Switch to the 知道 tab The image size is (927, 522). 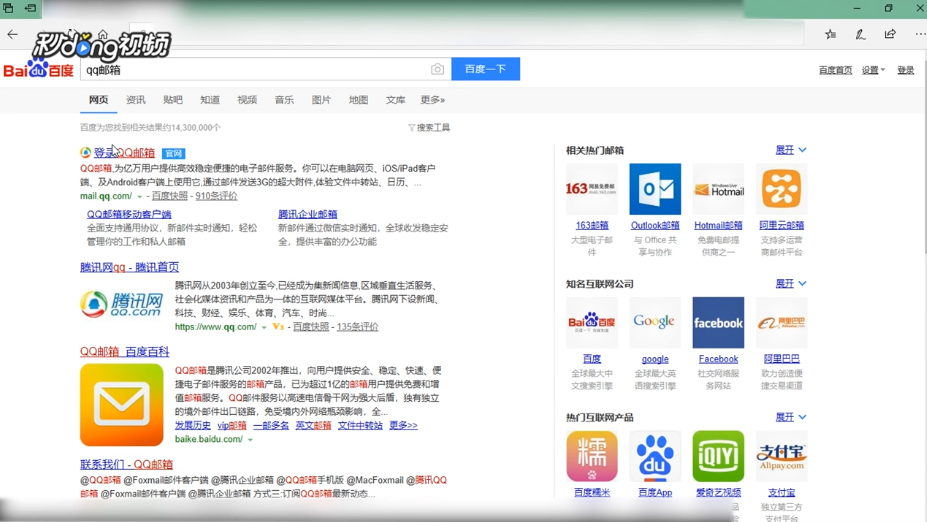(210, 100)
